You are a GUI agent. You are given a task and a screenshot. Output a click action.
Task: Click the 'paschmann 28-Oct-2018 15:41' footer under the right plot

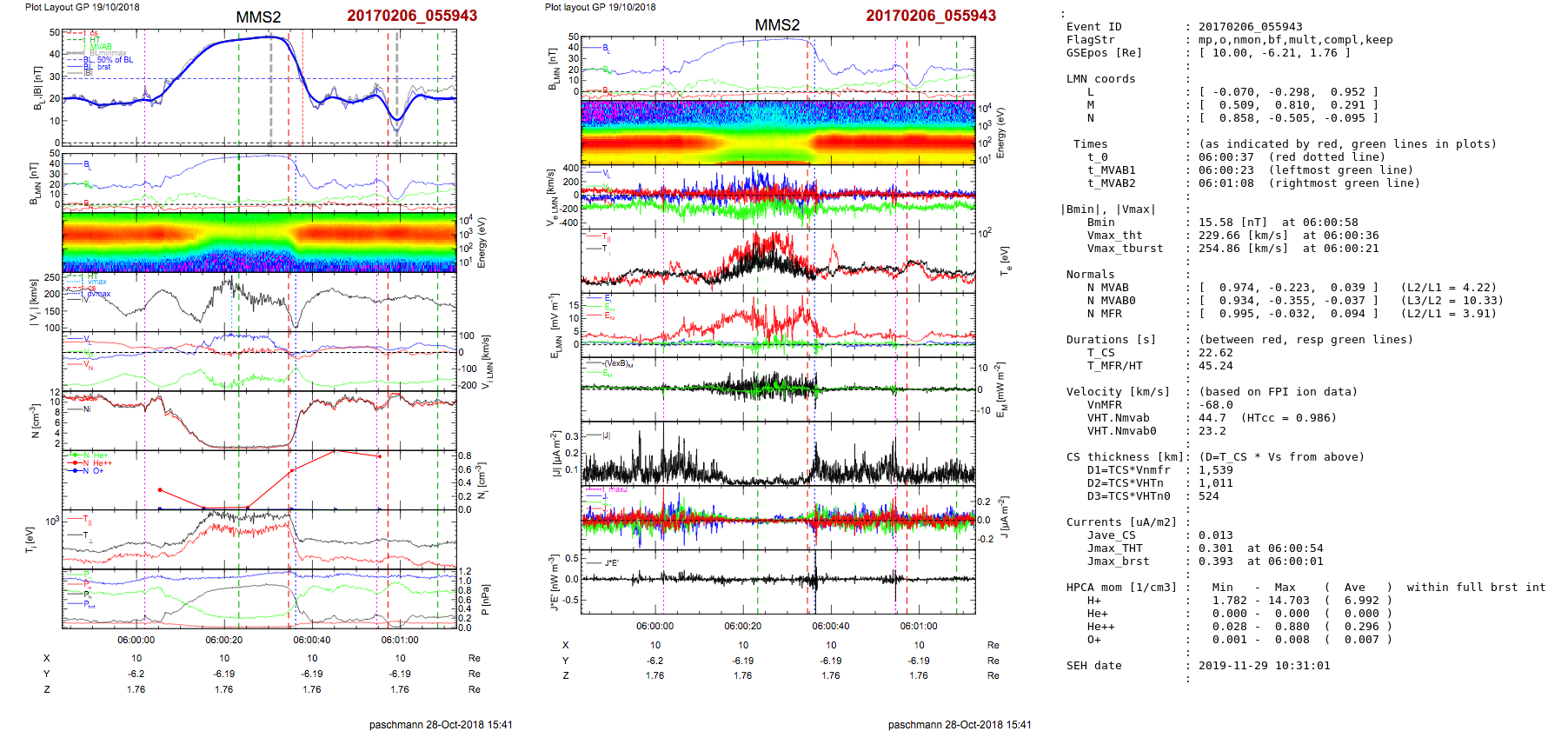960,724
